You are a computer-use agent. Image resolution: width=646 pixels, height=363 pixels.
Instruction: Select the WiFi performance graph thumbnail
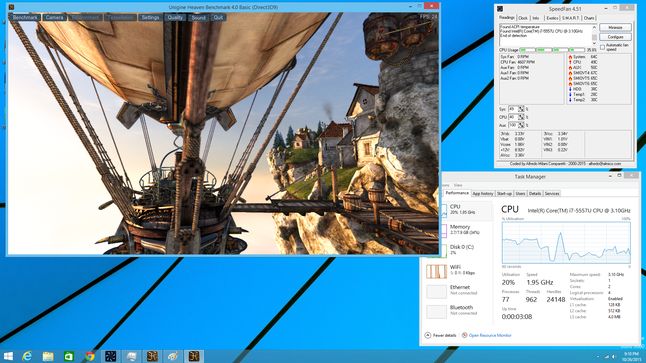[x=436, y=271]
